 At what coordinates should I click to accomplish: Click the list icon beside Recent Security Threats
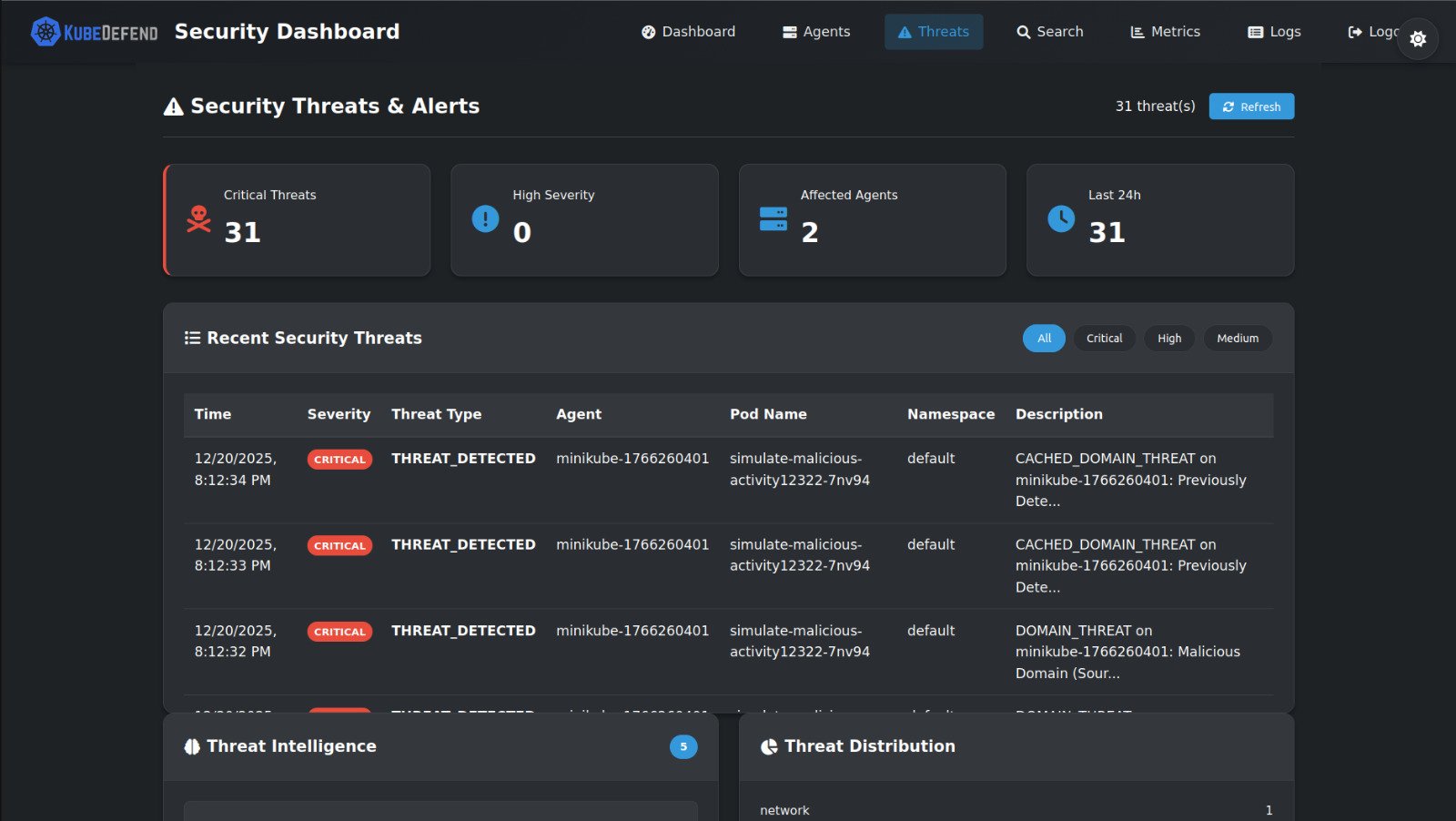tap(192, 338)
